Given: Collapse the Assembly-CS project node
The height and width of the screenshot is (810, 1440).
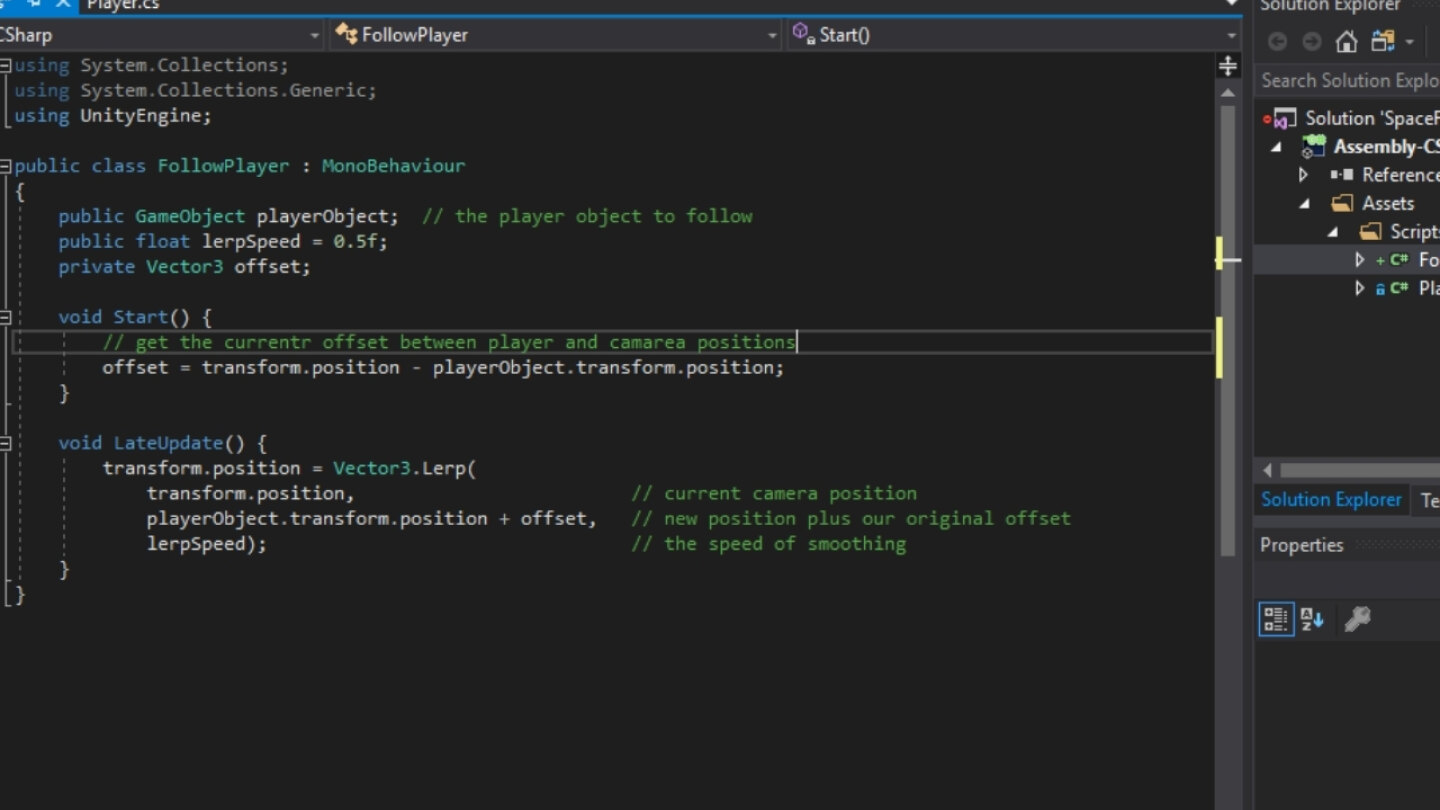Looking at the screenshot, I should click(1276, 147).
